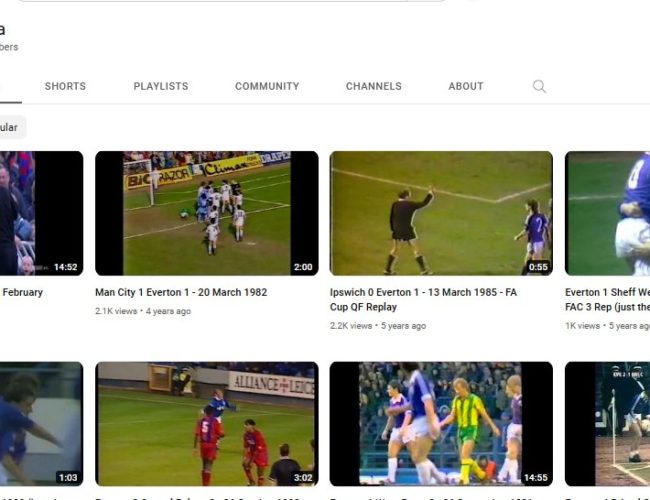Open the Ipswich 0 Everton 1 FA Cup title

[x=437, y=300]
